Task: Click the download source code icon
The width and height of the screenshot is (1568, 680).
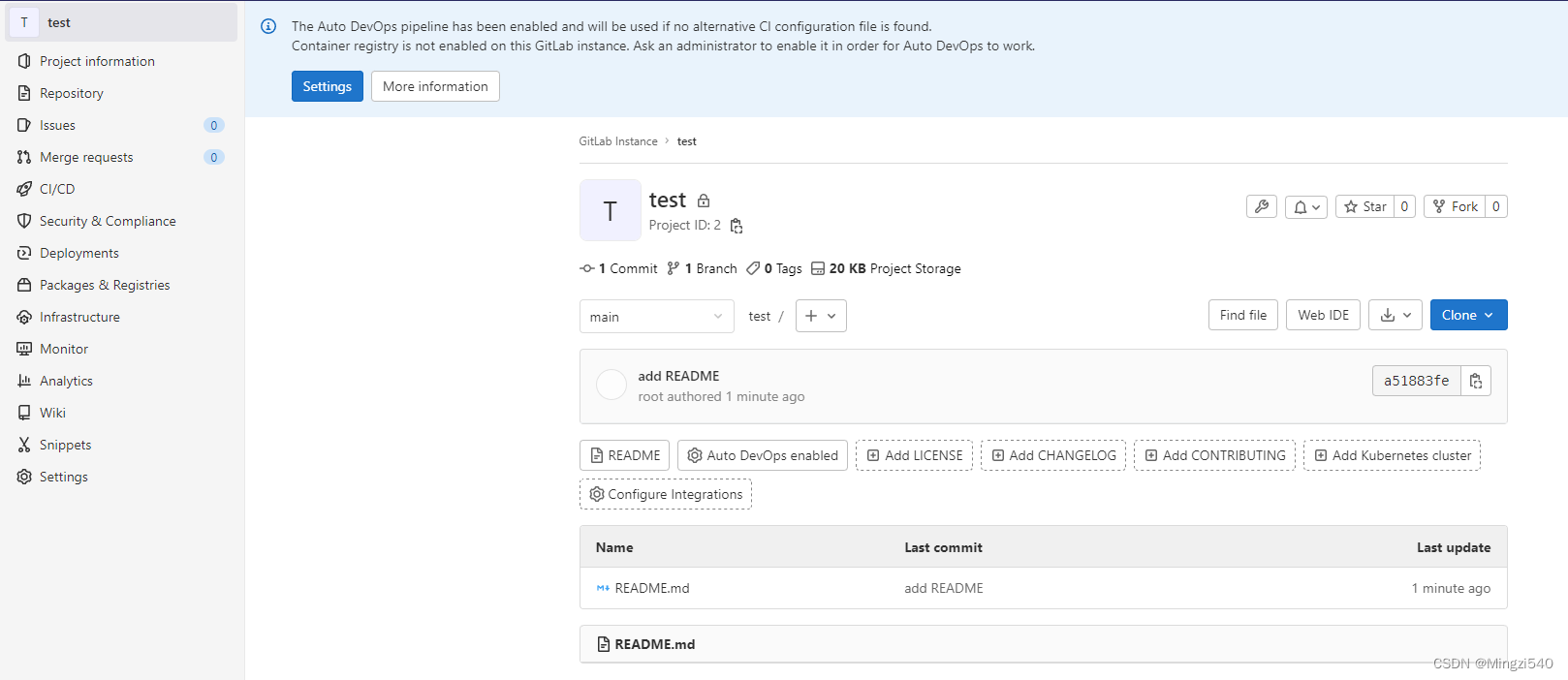Action: pyautogui.click(x=1389, y=315)
